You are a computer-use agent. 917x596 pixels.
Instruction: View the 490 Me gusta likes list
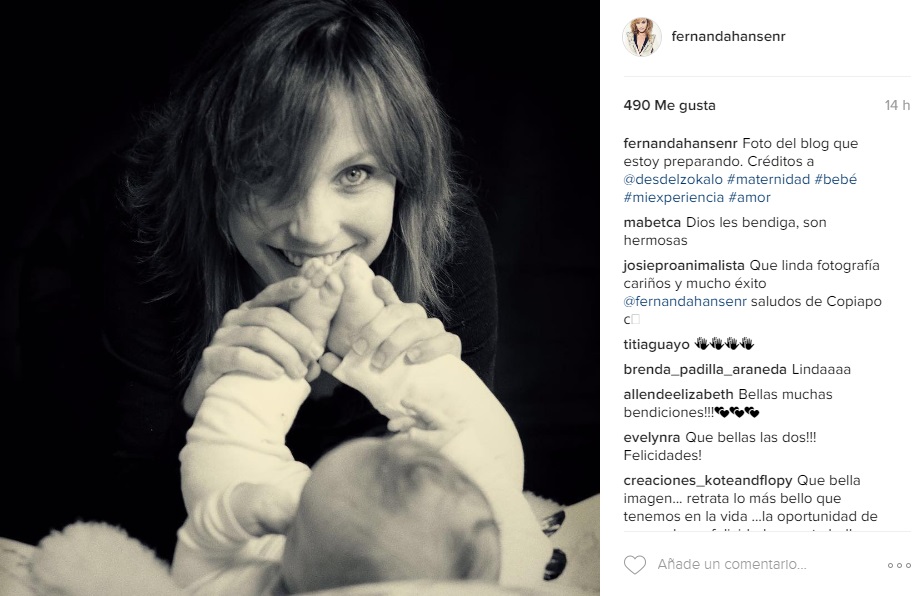click(670, 105)
